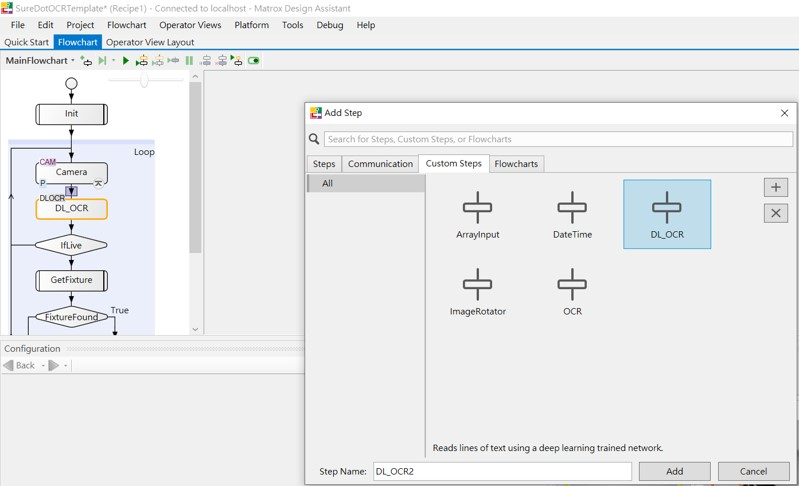Image resolution: width=799 pixels, height=486 pixels.
Task: Click the Back navigation button
Action: coord(19,365)
